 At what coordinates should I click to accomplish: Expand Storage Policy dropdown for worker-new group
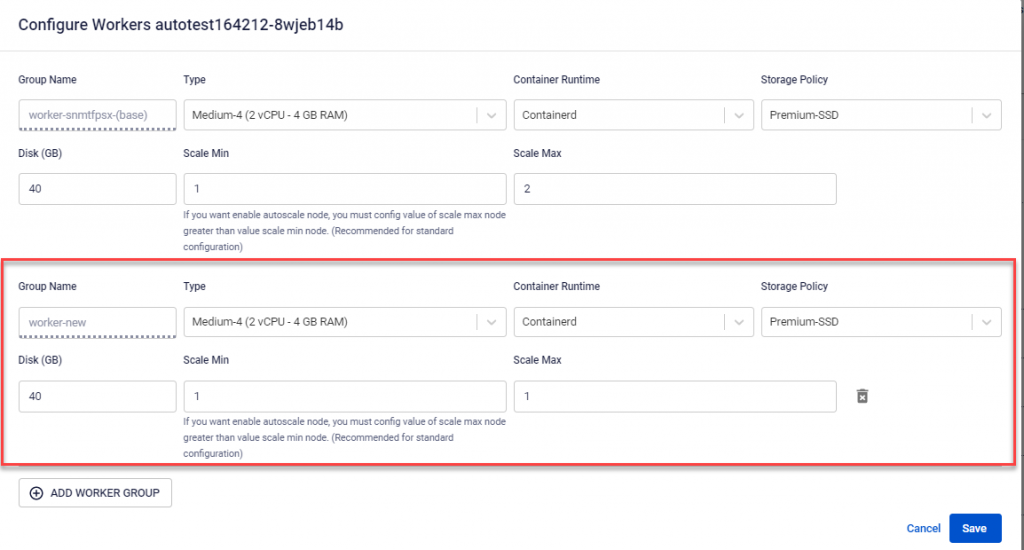[x=987, y=322]
